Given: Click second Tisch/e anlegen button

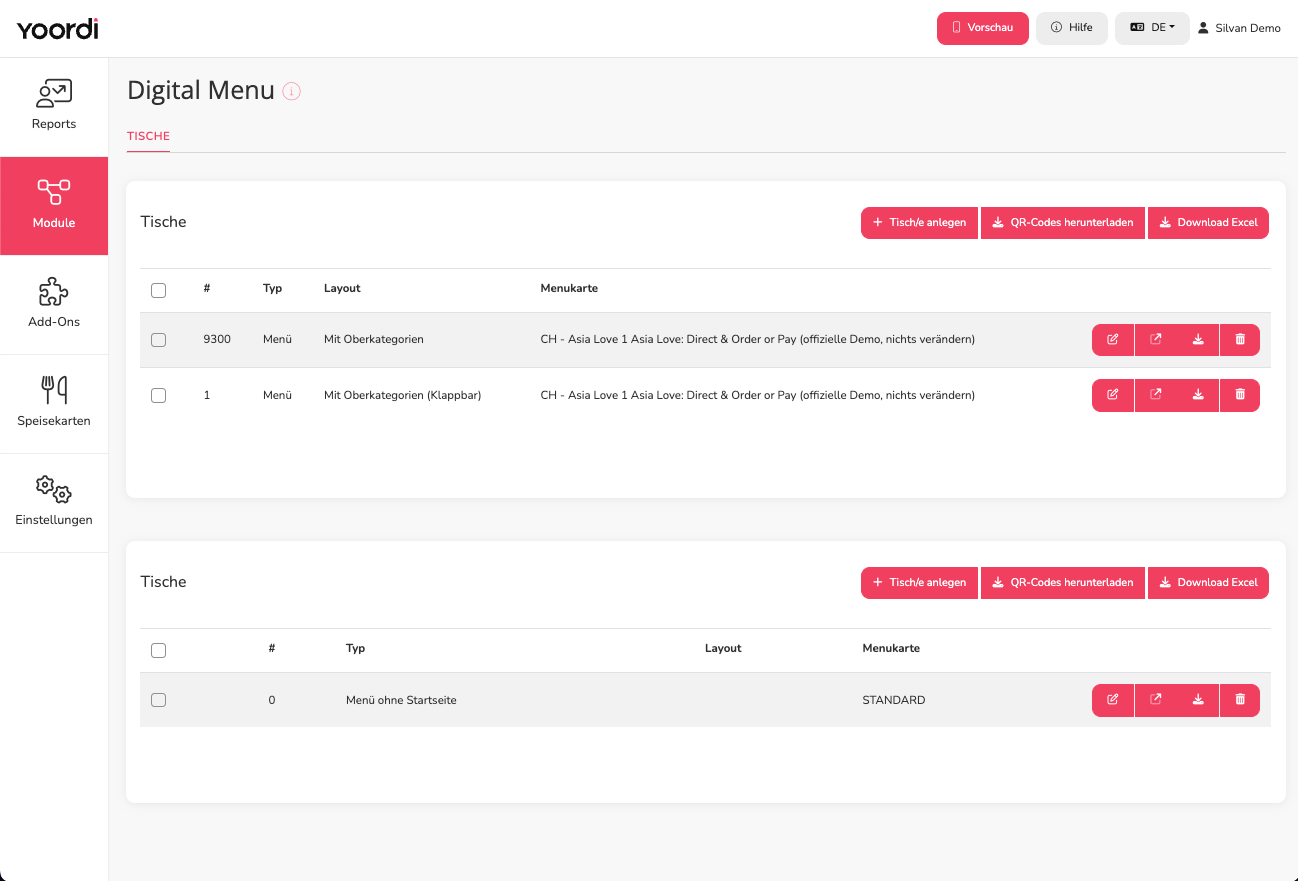Looking at the screenshot, I should tap(919, 582).
